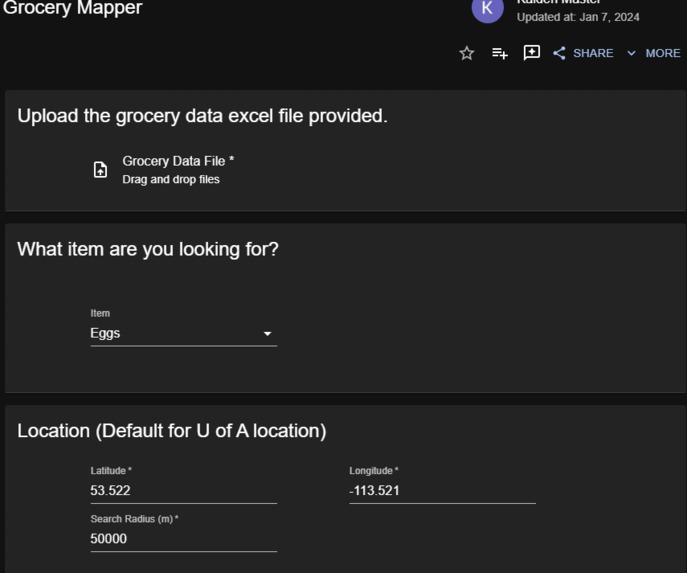687x573 pixels.
Task: Click the K user avatar
Action: tap(487, 9)
